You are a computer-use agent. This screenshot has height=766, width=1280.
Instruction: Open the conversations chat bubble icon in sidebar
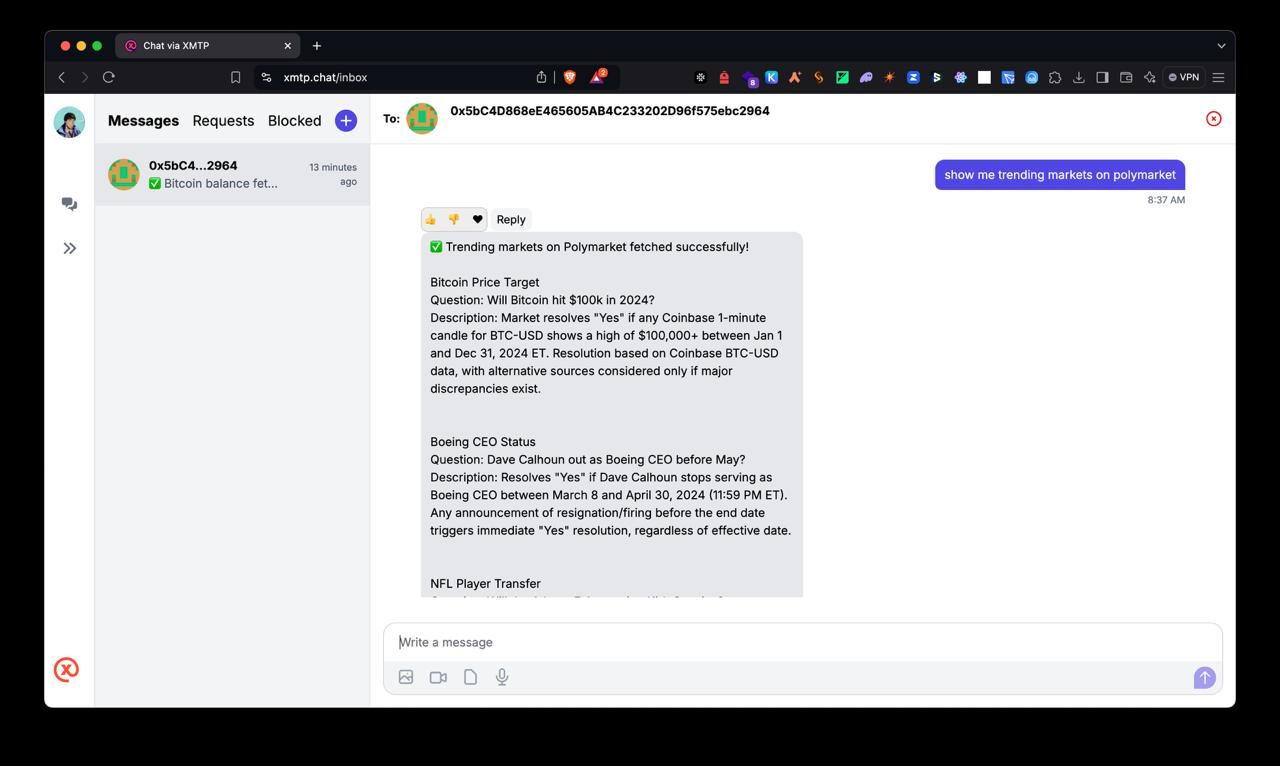[69, 204]
